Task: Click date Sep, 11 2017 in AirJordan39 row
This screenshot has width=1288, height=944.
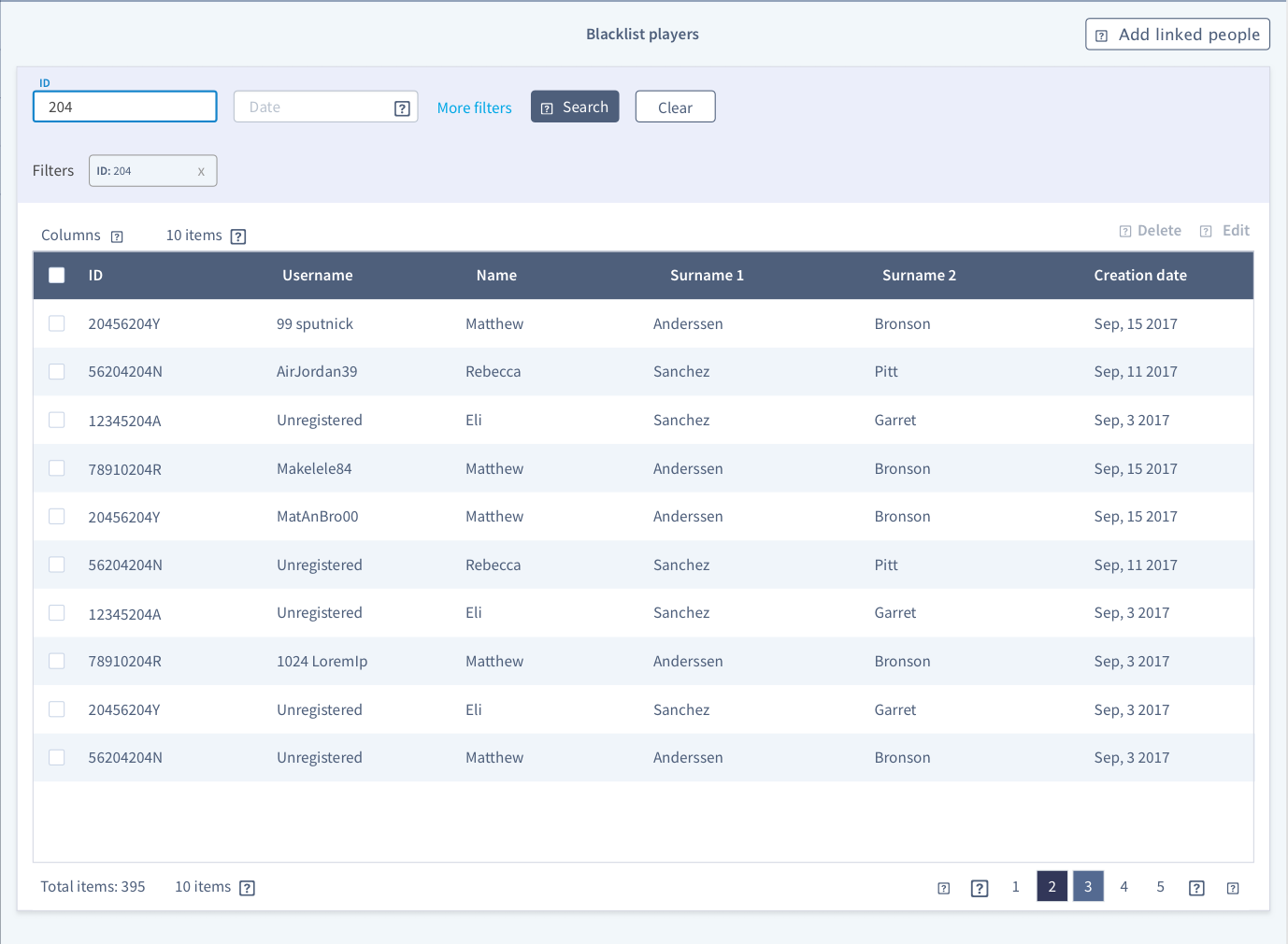Action: coord(1136,372)
